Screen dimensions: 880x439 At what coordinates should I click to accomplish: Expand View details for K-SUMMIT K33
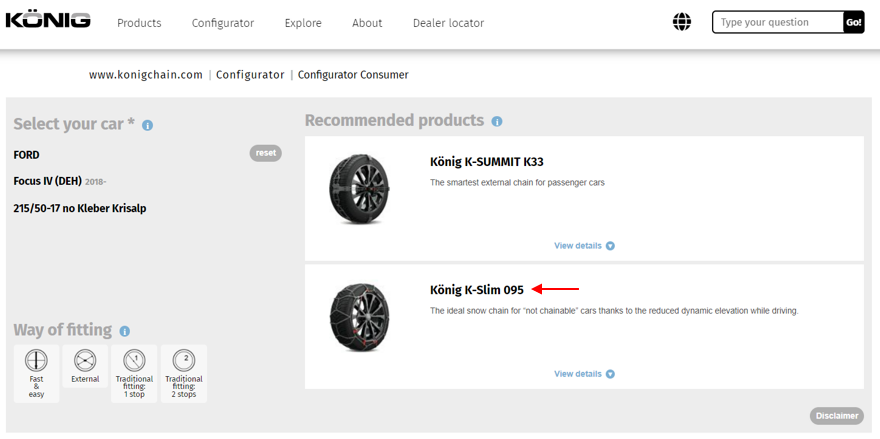click(584, 245)
